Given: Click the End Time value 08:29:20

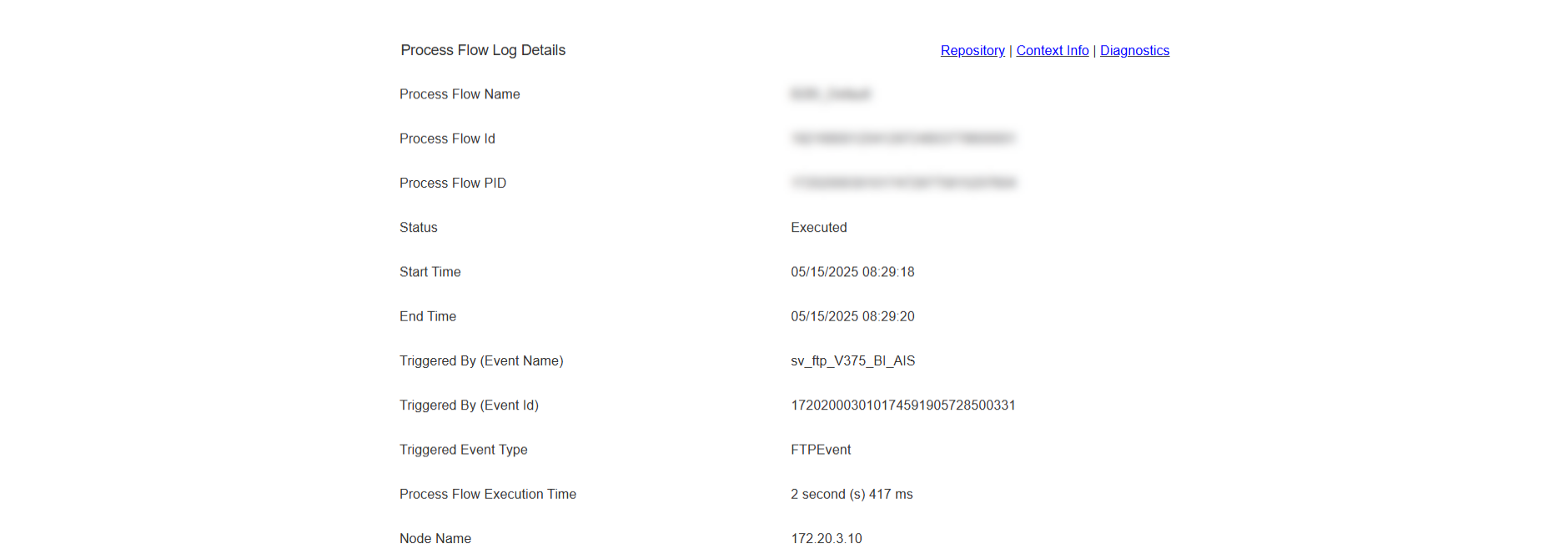Looking at the screenshot, I should point(852,316).
